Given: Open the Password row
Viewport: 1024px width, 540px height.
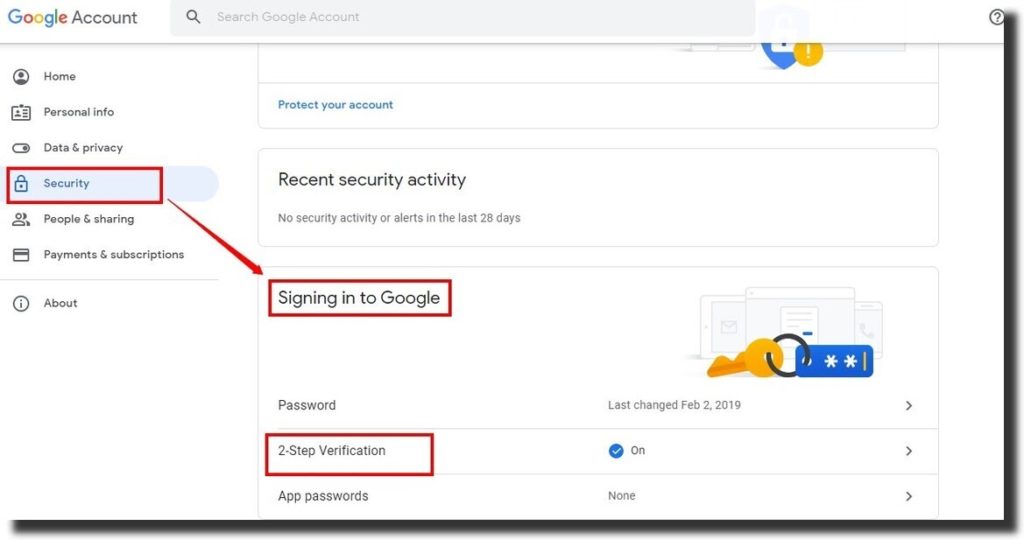Looking at the screenshot, I should 598,405.
